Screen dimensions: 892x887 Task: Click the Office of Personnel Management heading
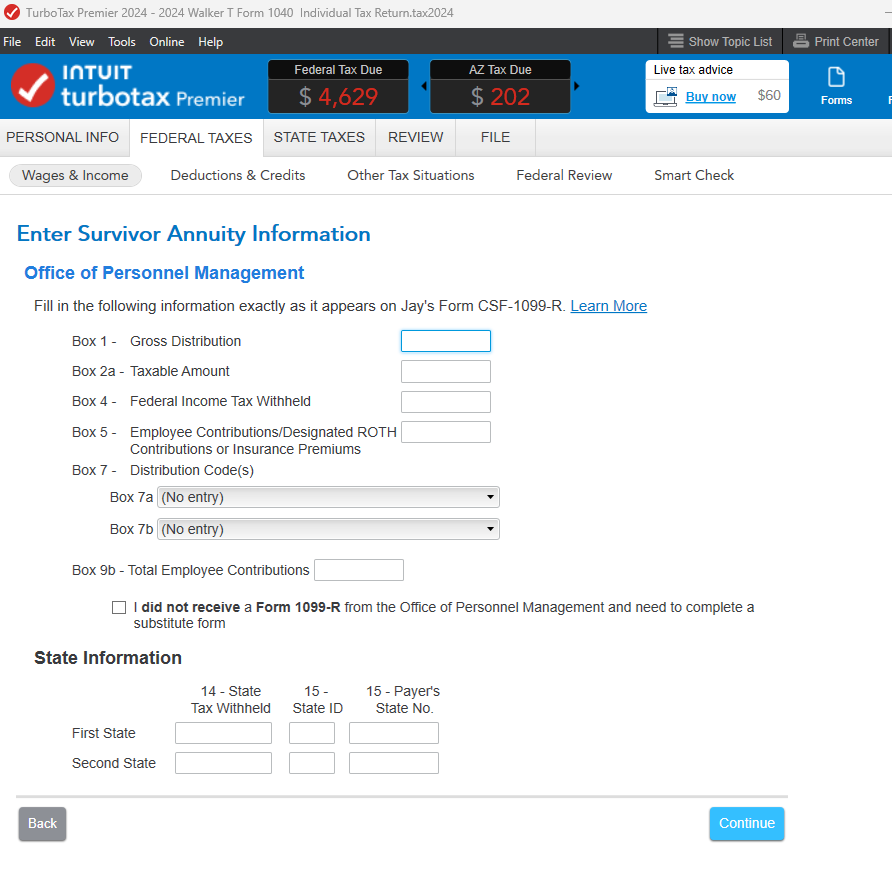164,273
